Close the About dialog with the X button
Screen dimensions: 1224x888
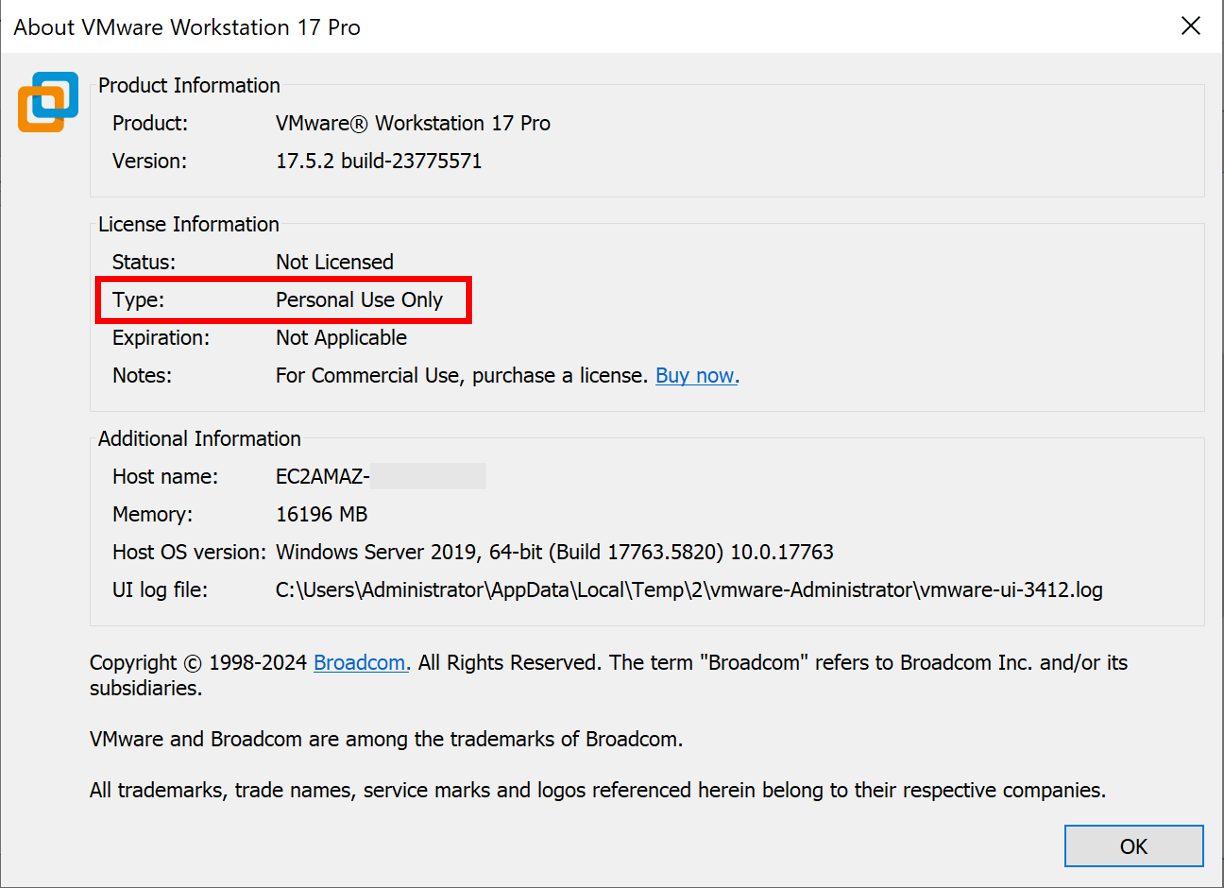1190,25
